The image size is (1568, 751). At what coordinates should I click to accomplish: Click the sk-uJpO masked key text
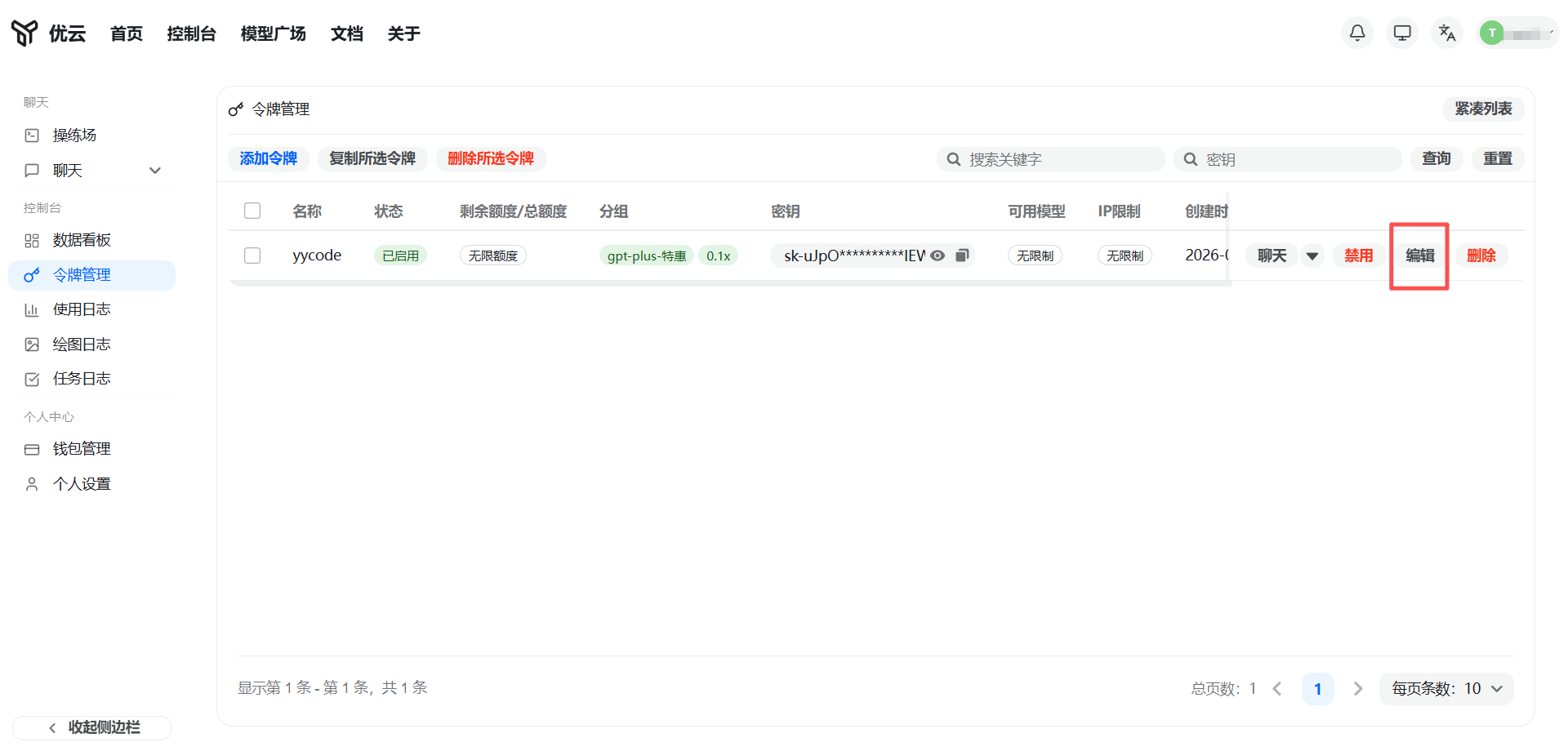coord(854,256)
